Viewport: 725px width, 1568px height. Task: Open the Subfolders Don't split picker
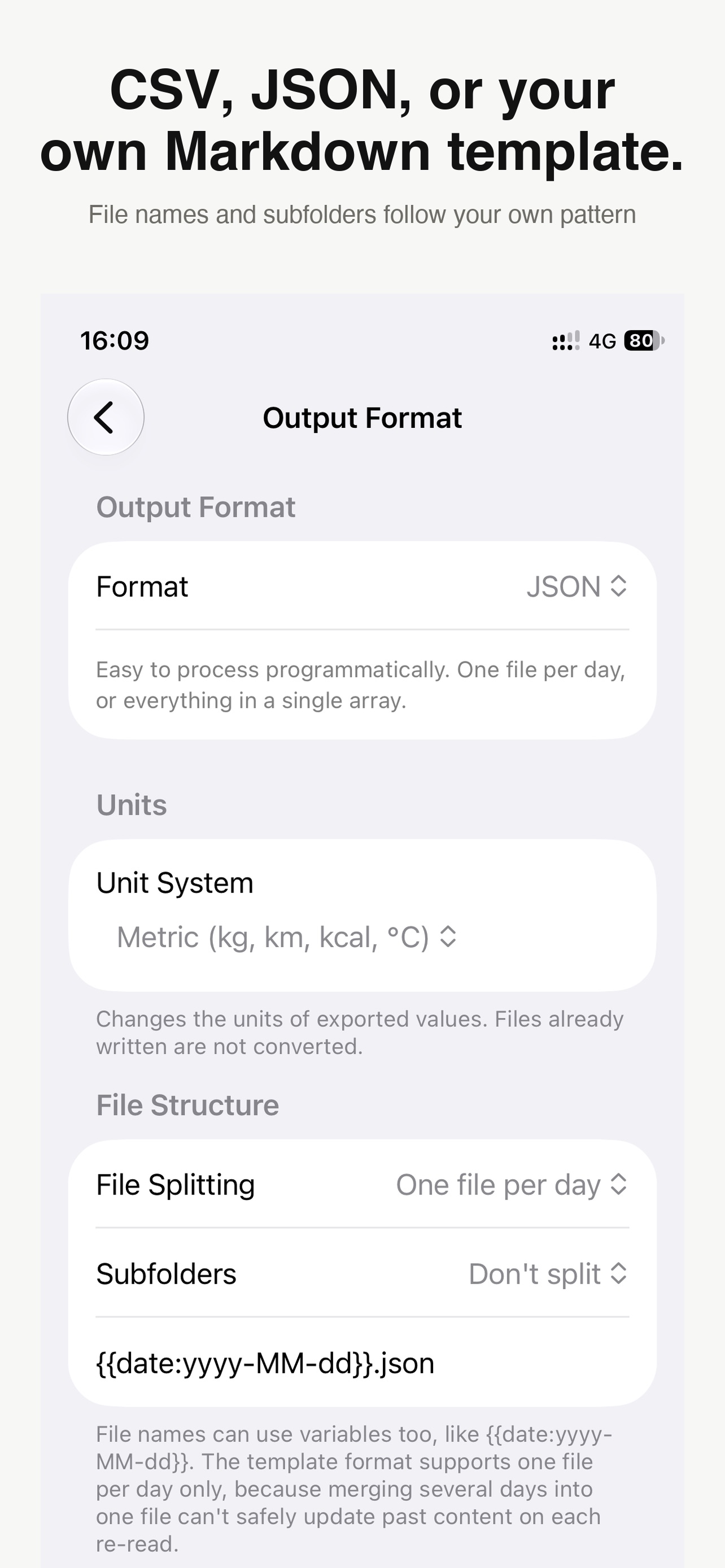click(548, 1273)
